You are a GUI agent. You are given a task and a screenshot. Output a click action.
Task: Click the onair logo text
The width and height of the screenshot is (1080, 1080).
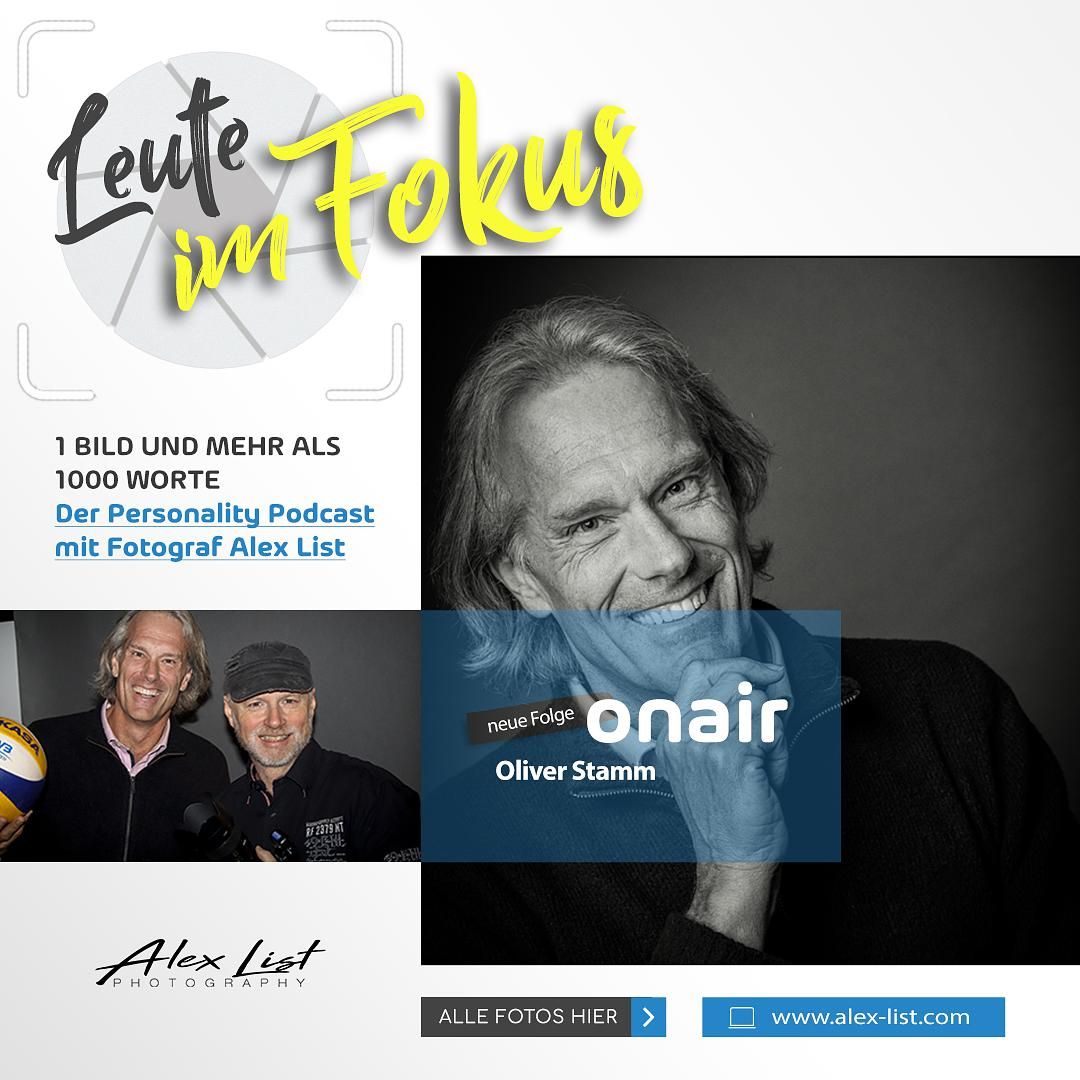687,715
